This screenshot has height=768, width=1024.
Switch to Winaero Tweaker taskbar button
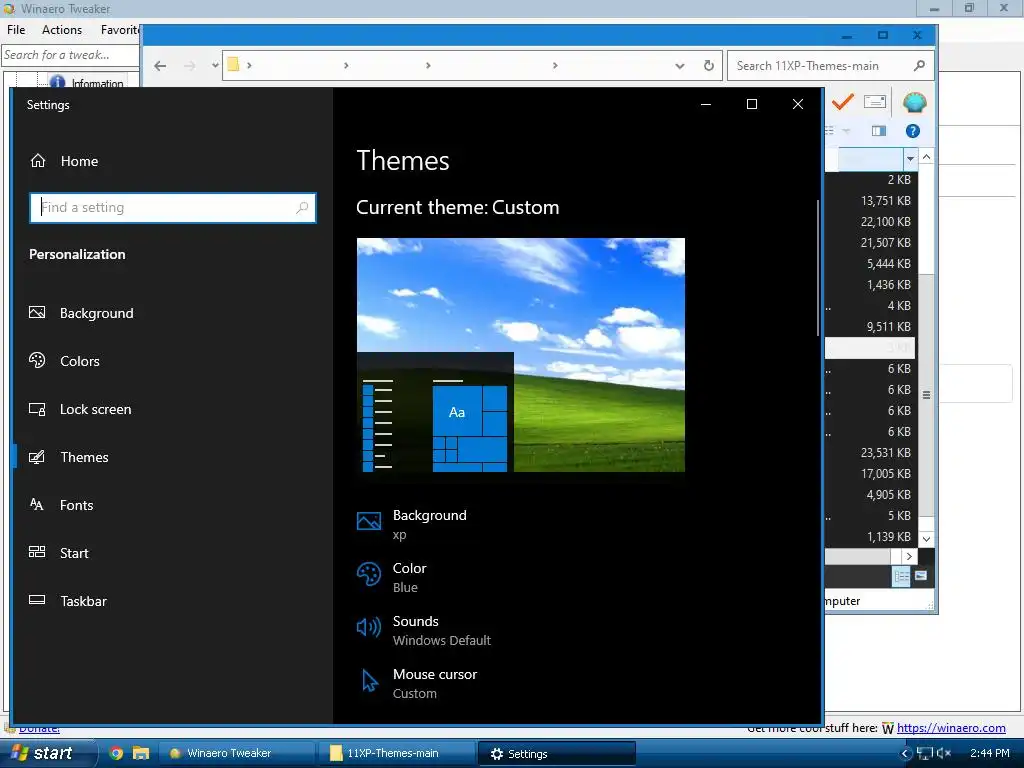click(x=236, y=754)
